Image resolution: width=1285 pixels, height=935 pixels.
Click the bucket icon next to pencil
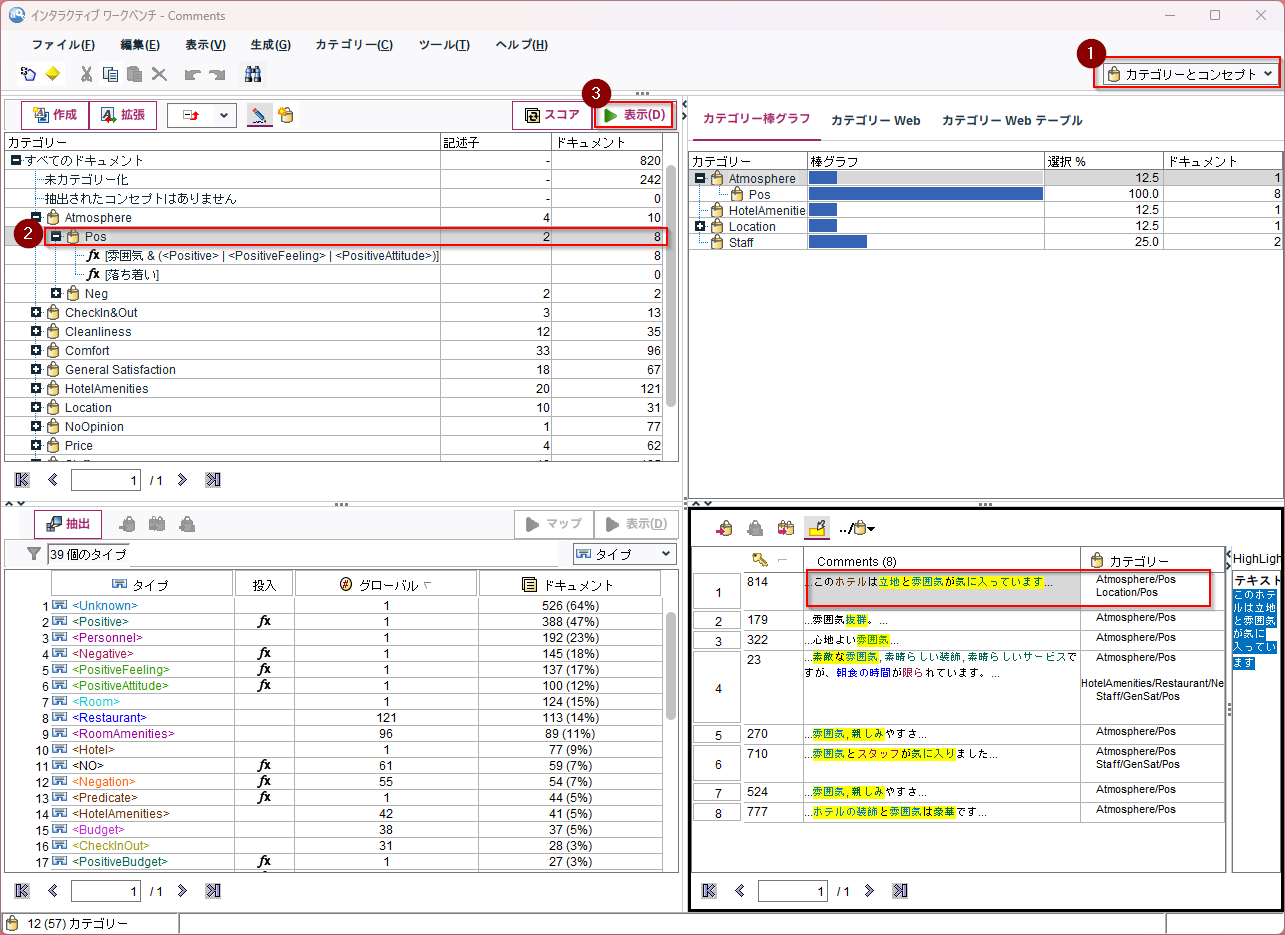coord(286,115)
